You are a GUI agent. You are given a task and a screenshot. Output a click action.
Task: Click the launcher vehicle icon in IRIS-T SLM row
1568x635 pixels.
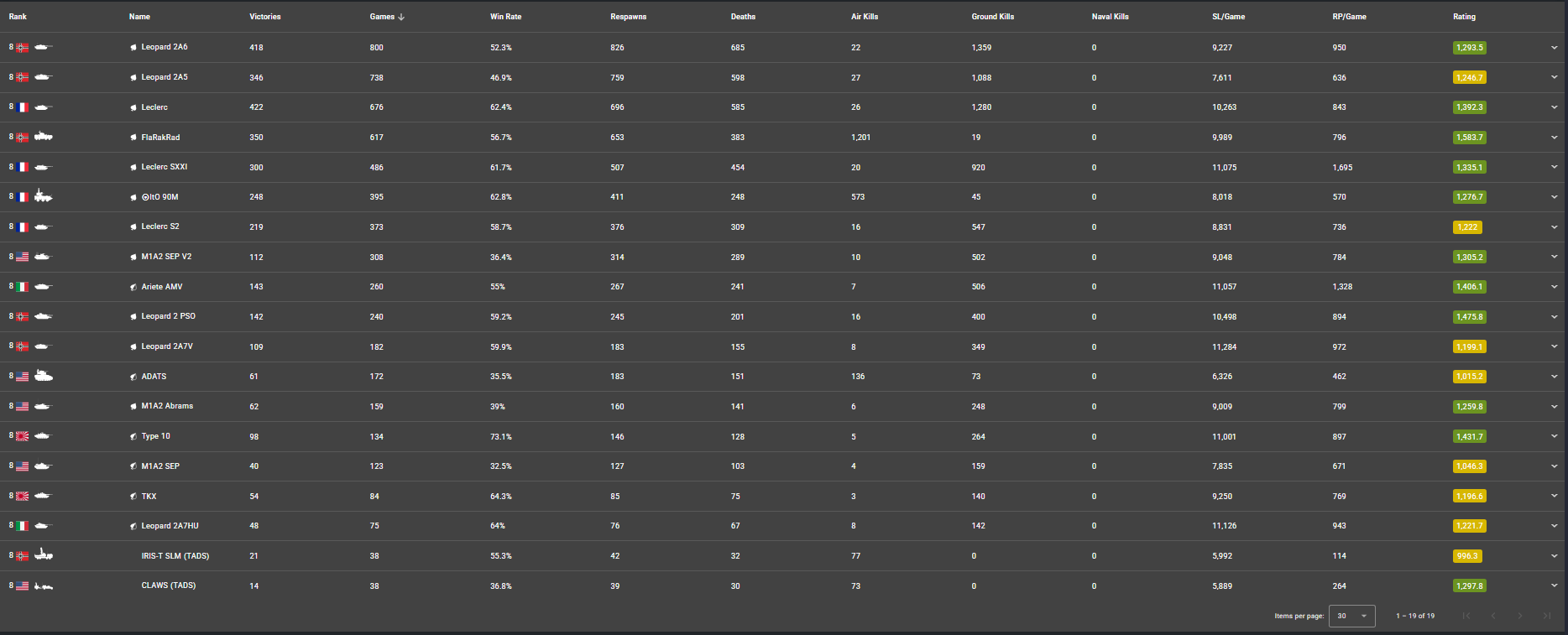44,554
